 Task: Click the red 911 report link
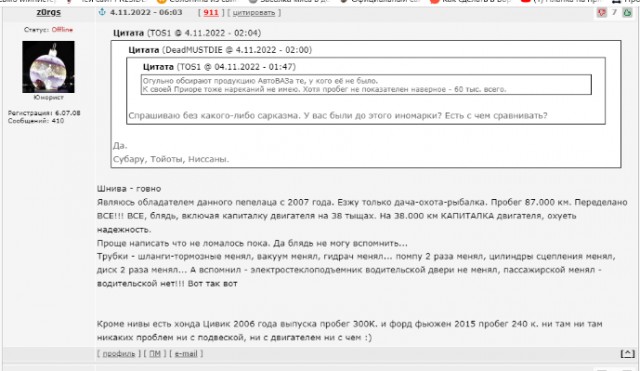click(x=211, y=13)
